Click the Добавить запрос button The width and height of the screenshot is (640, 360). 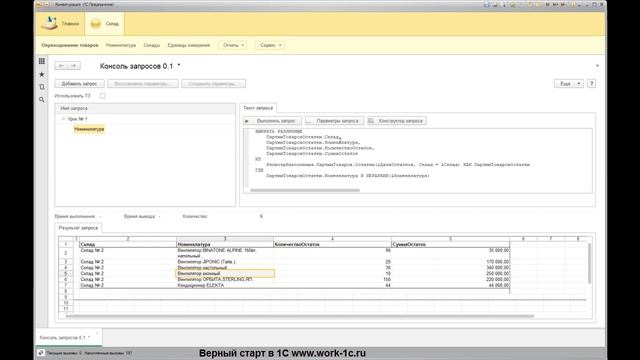[80, 84]
